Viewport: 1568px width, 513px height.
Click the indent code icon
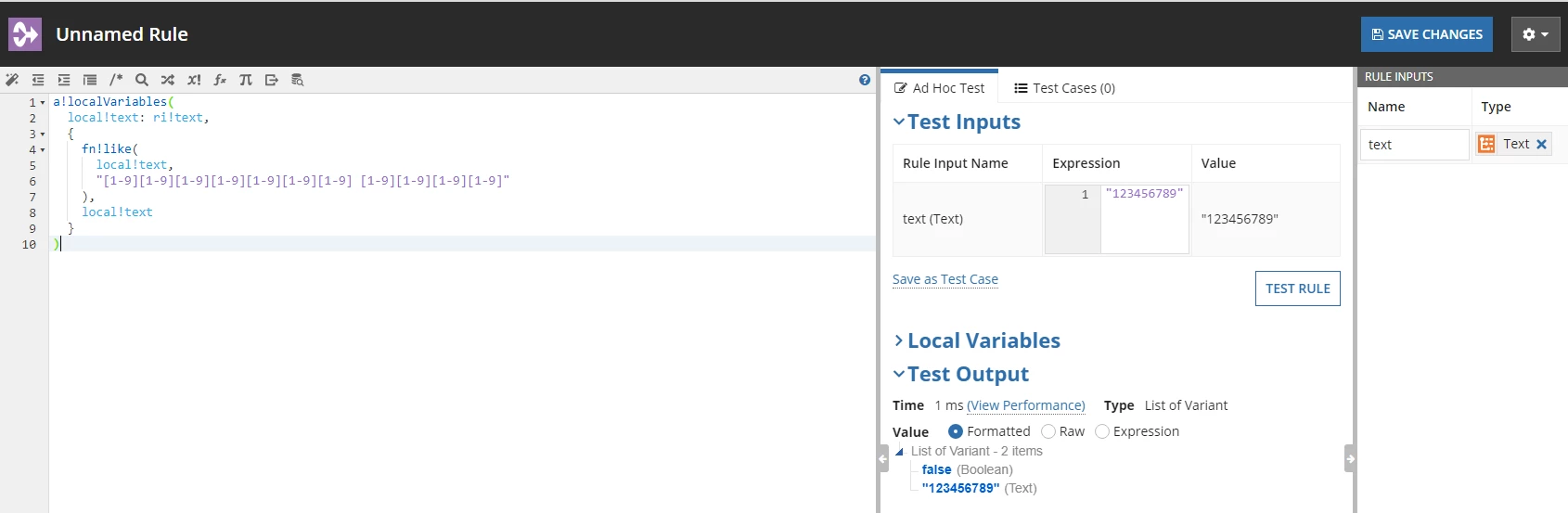[x=64, y=80]
